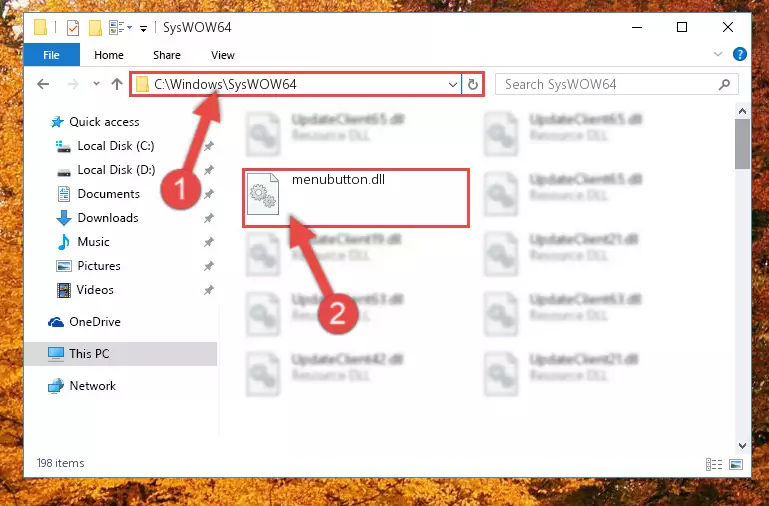This screenshot has width=769, height=506.
Task: Click the pin icon beside Documents
Action: [x=209, y=194]
